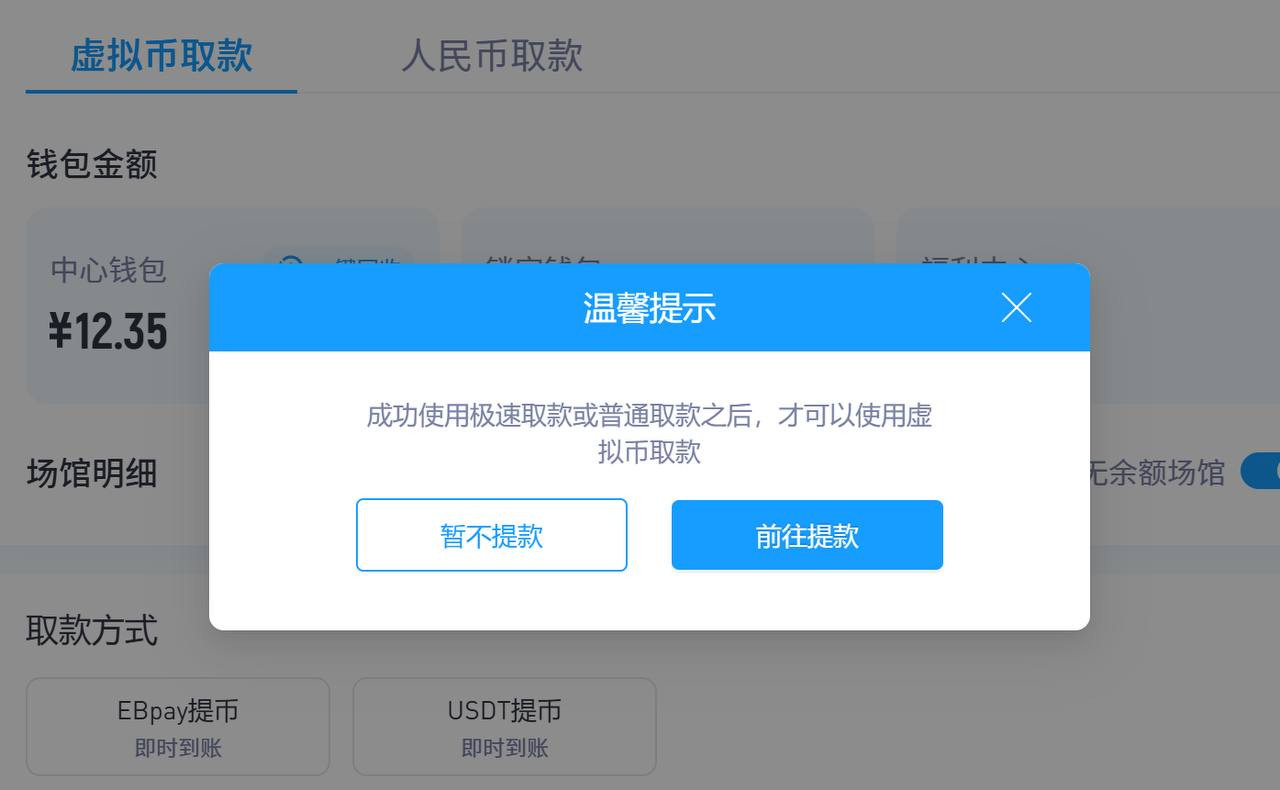Click the 温馨提示 dialog title
This screenshot has height=790, width=1280.
point(649,308)
